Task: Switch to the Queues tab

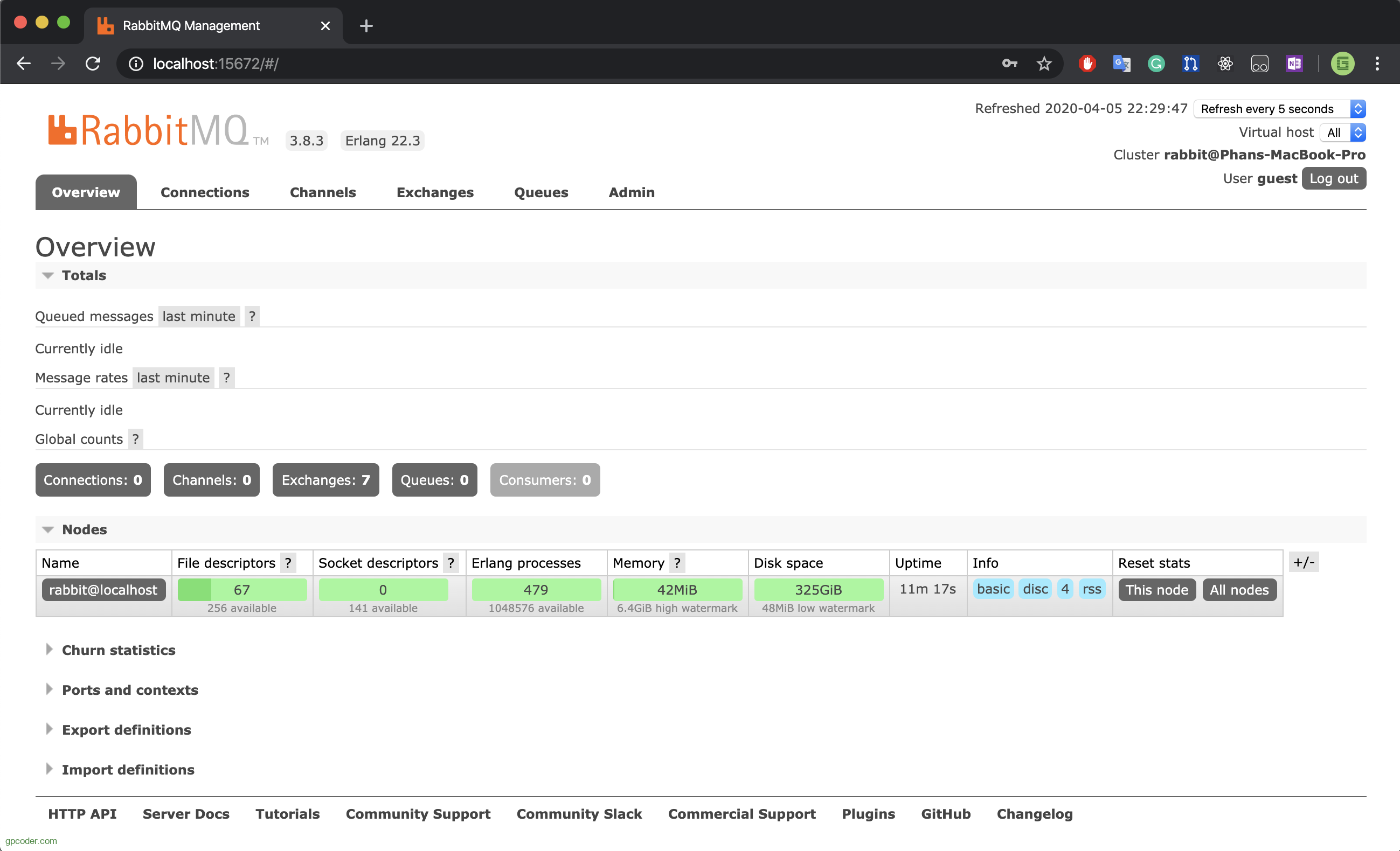Action: [541, 192]
